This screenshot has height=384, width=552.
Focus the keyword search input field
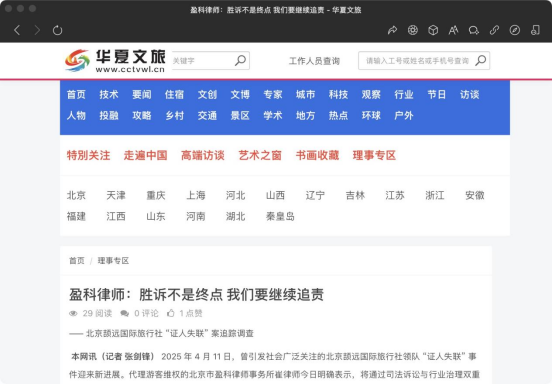click(x=211, y=61)
